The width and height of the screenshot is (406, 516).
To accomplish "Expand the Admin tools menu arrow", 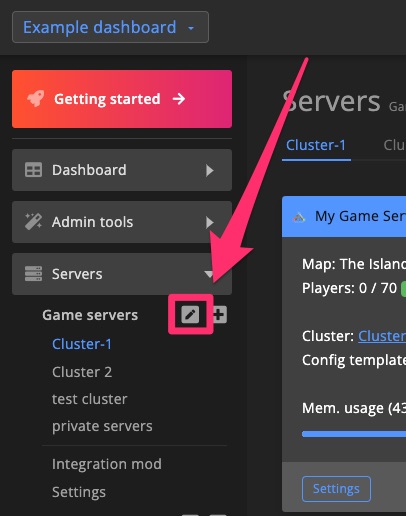I will coord(209,222).
